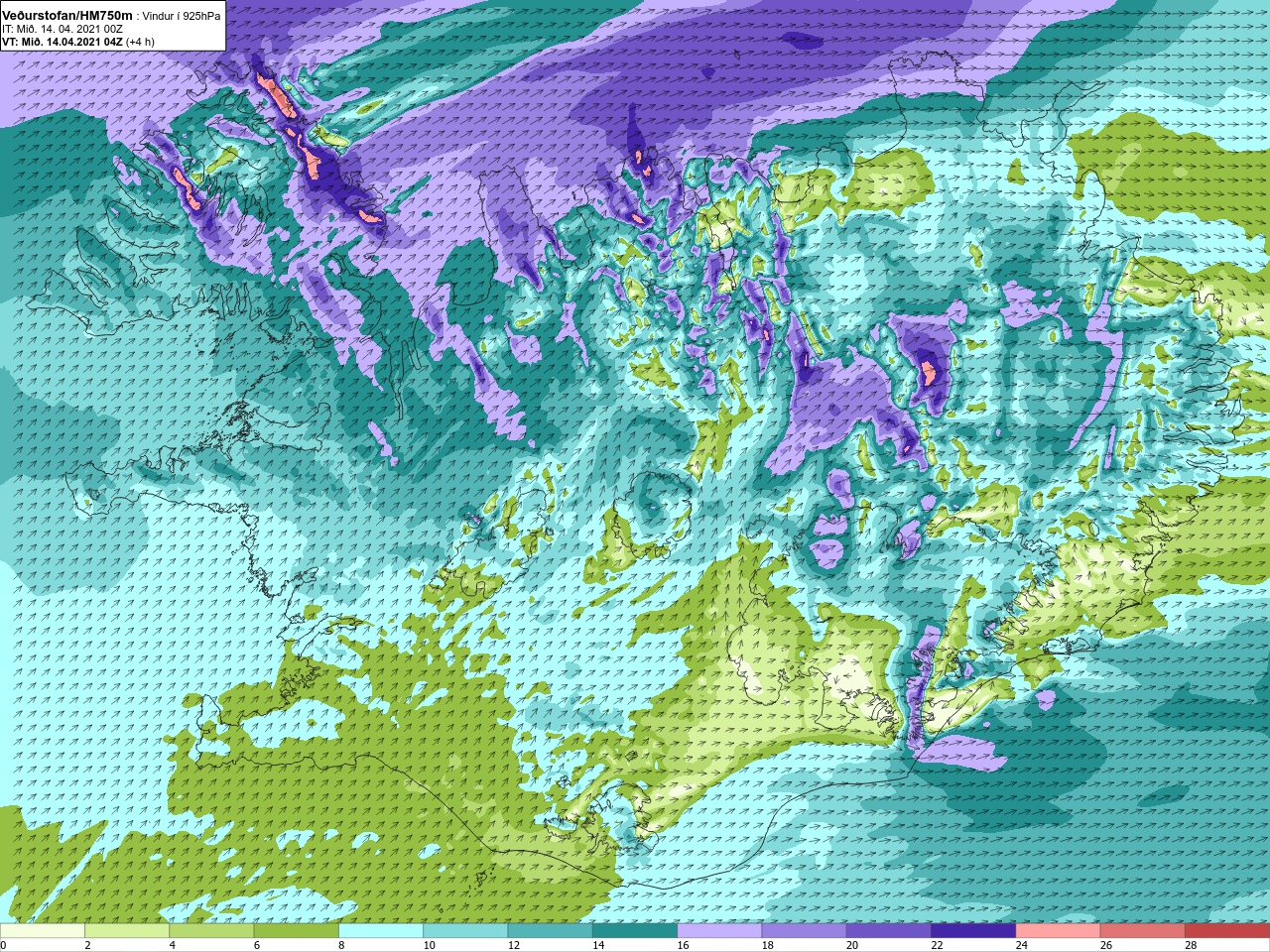Click the 'Vindur í 925hPa' label

point(182,16)
